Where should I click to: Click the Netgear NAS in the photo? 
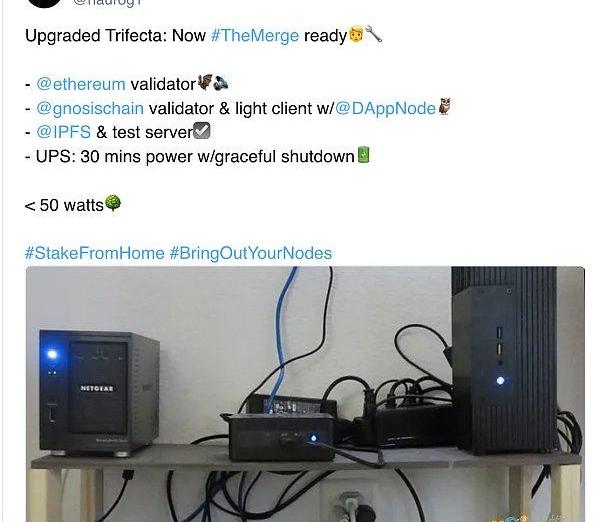pos(99,393)
